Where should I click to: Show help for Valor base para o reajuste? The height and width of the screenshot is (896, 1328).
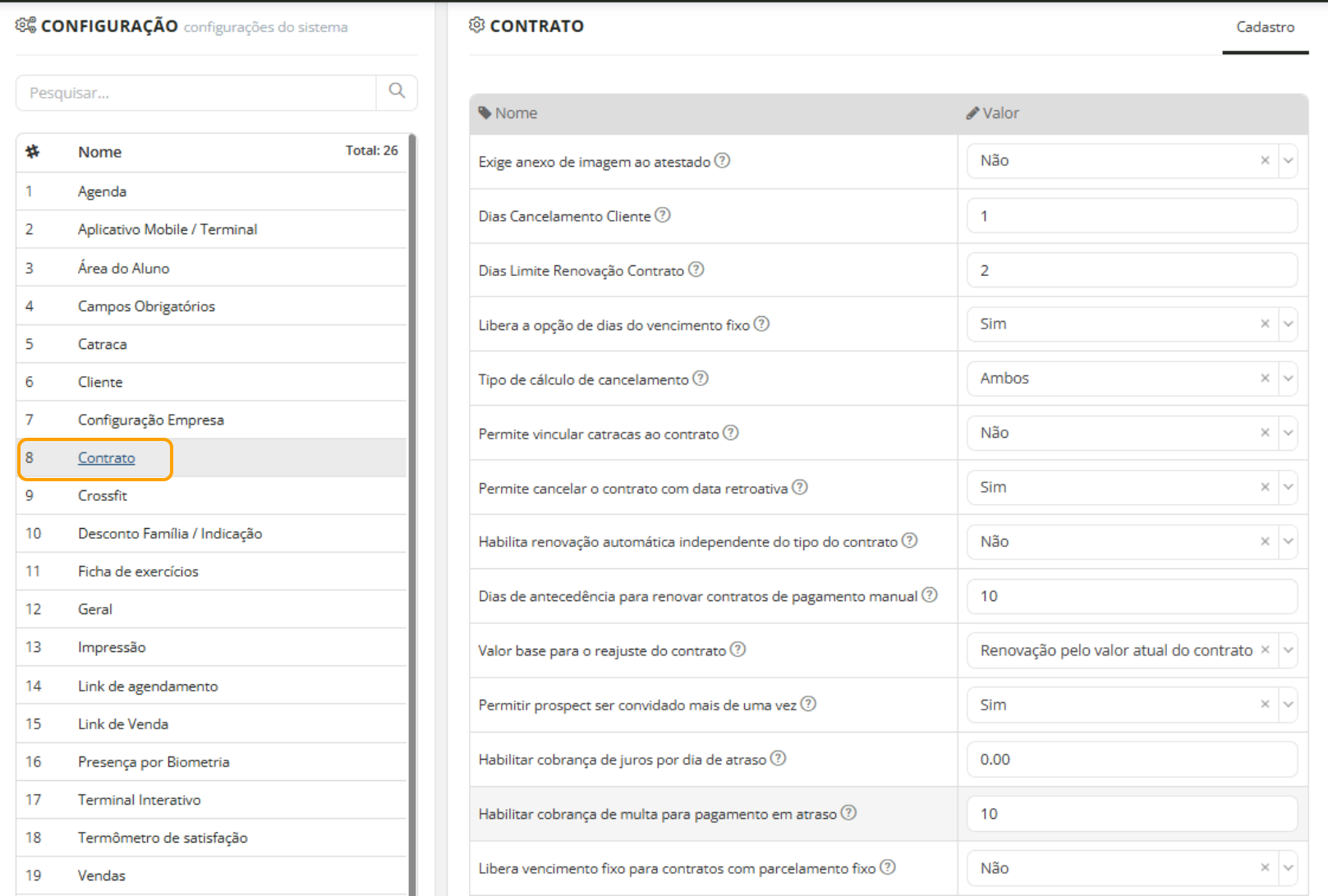[x=738, y=650]
